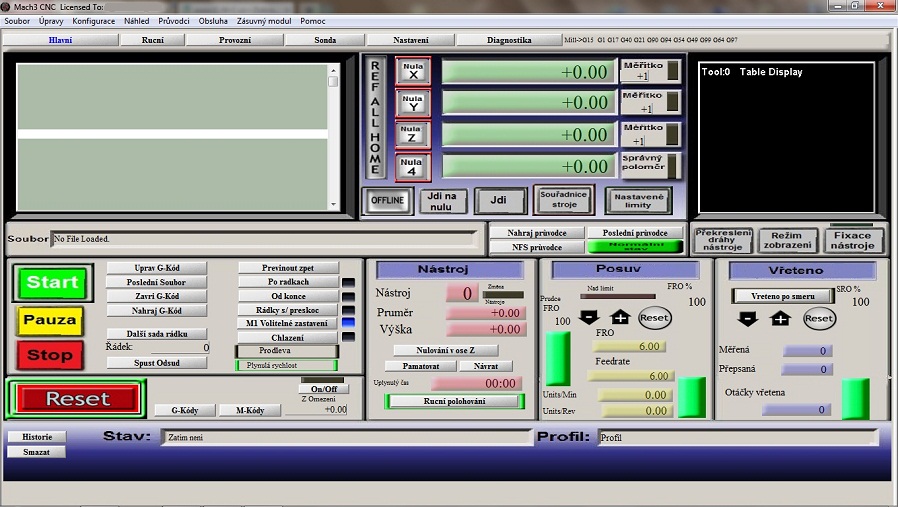Toggle the OFFLINE mode button
This screenshot has height=507, width=898.
(x=387, y=201)
